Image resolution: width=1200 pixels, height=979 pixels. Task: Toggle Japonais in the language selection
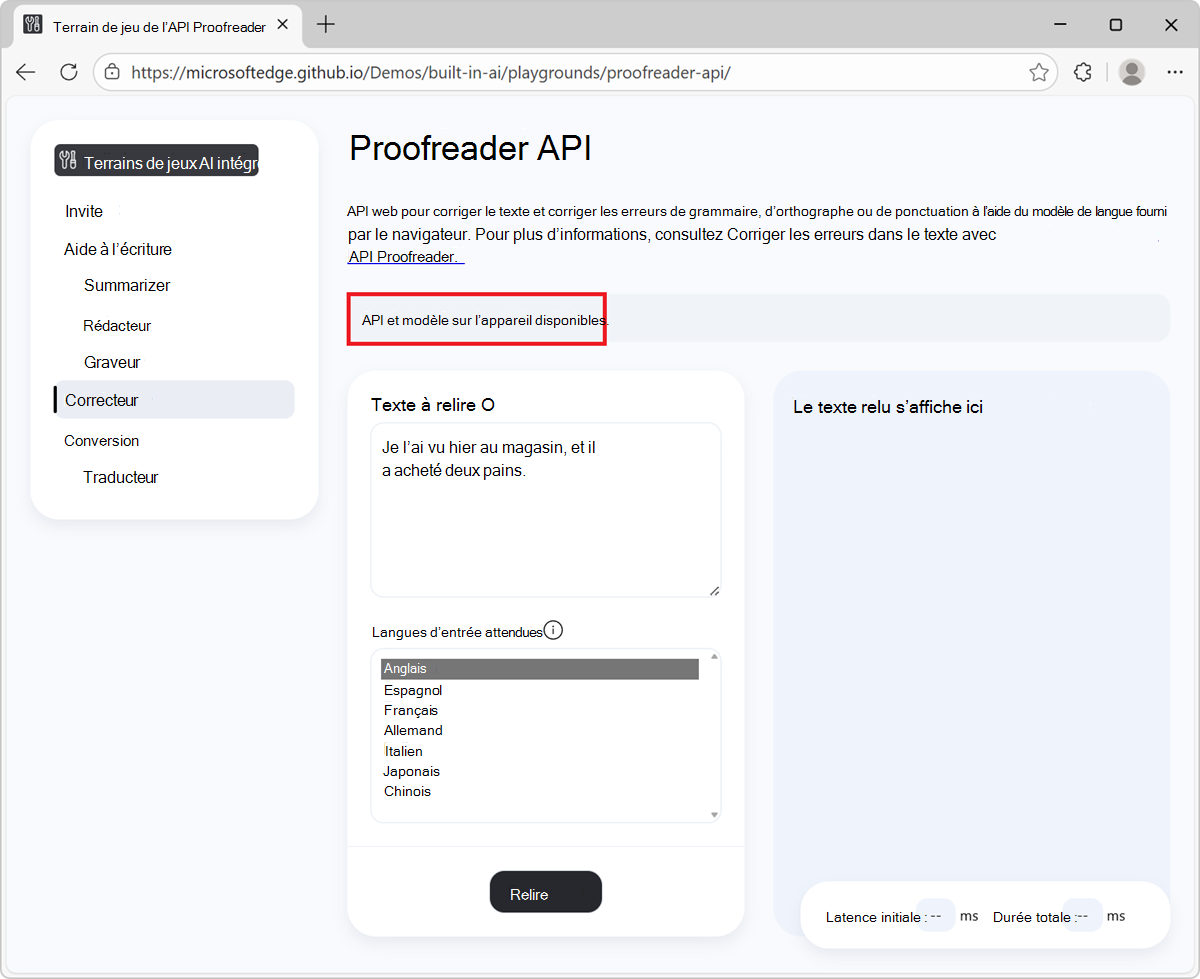click(411, 771)
